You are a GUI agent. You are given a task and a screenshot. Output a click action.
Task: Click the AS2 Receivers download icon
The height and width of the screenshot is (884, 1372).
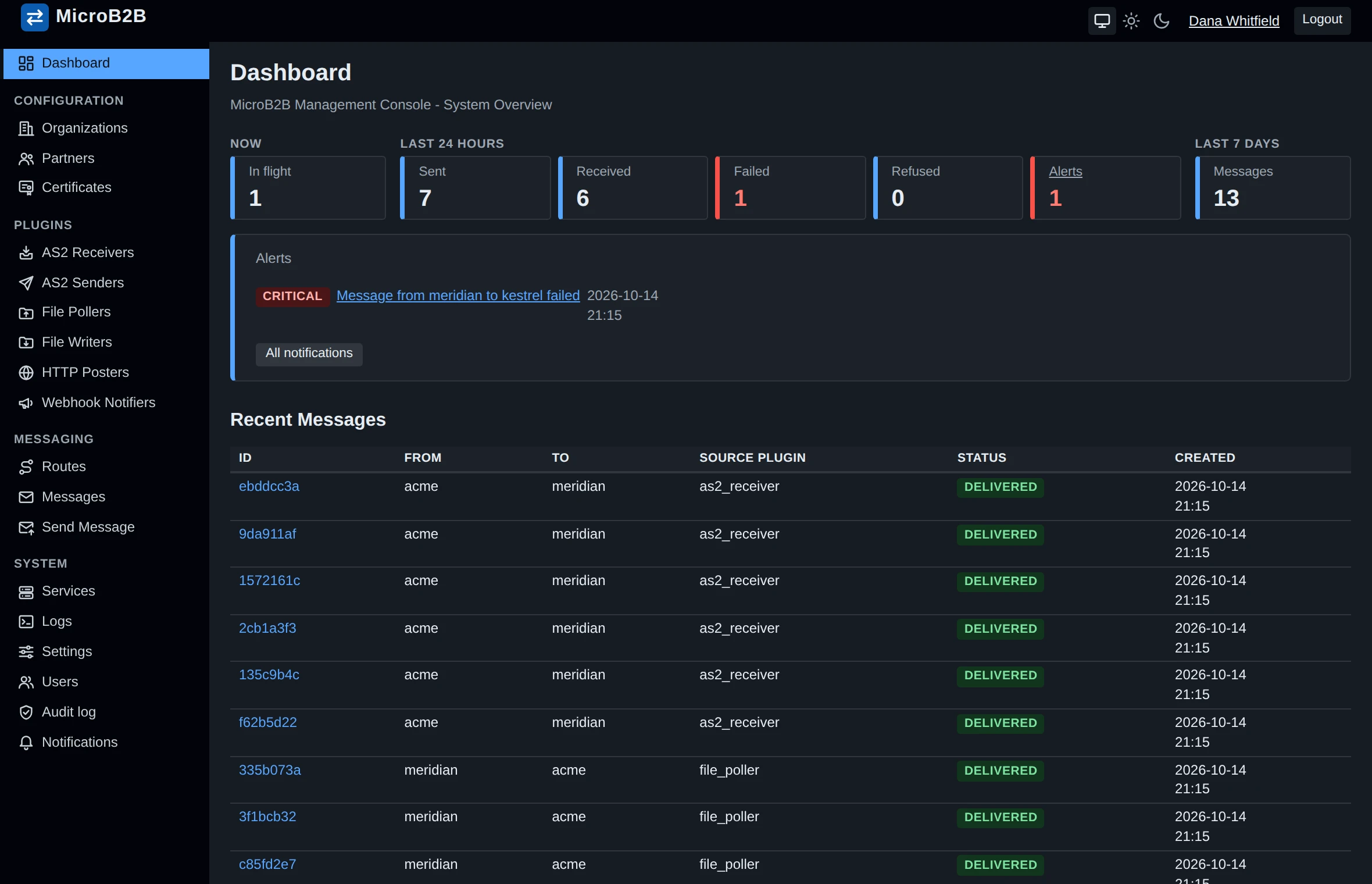point(26,253)
